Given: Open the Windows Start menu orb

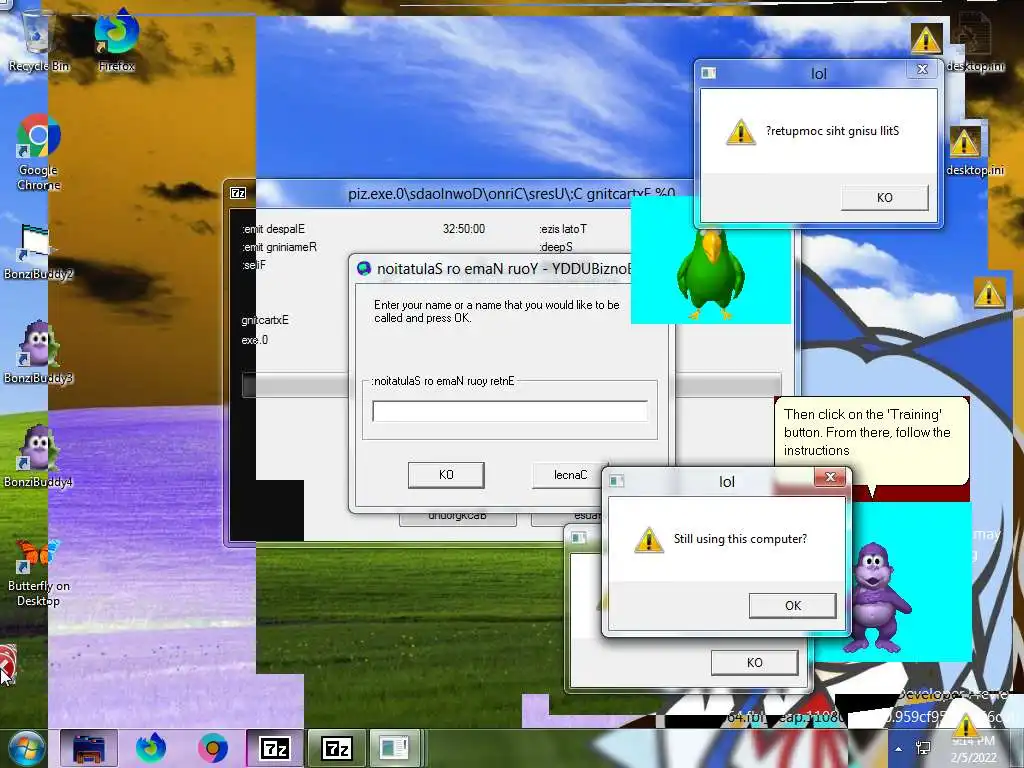Looking at the screenshot, I should click(25, 748).
